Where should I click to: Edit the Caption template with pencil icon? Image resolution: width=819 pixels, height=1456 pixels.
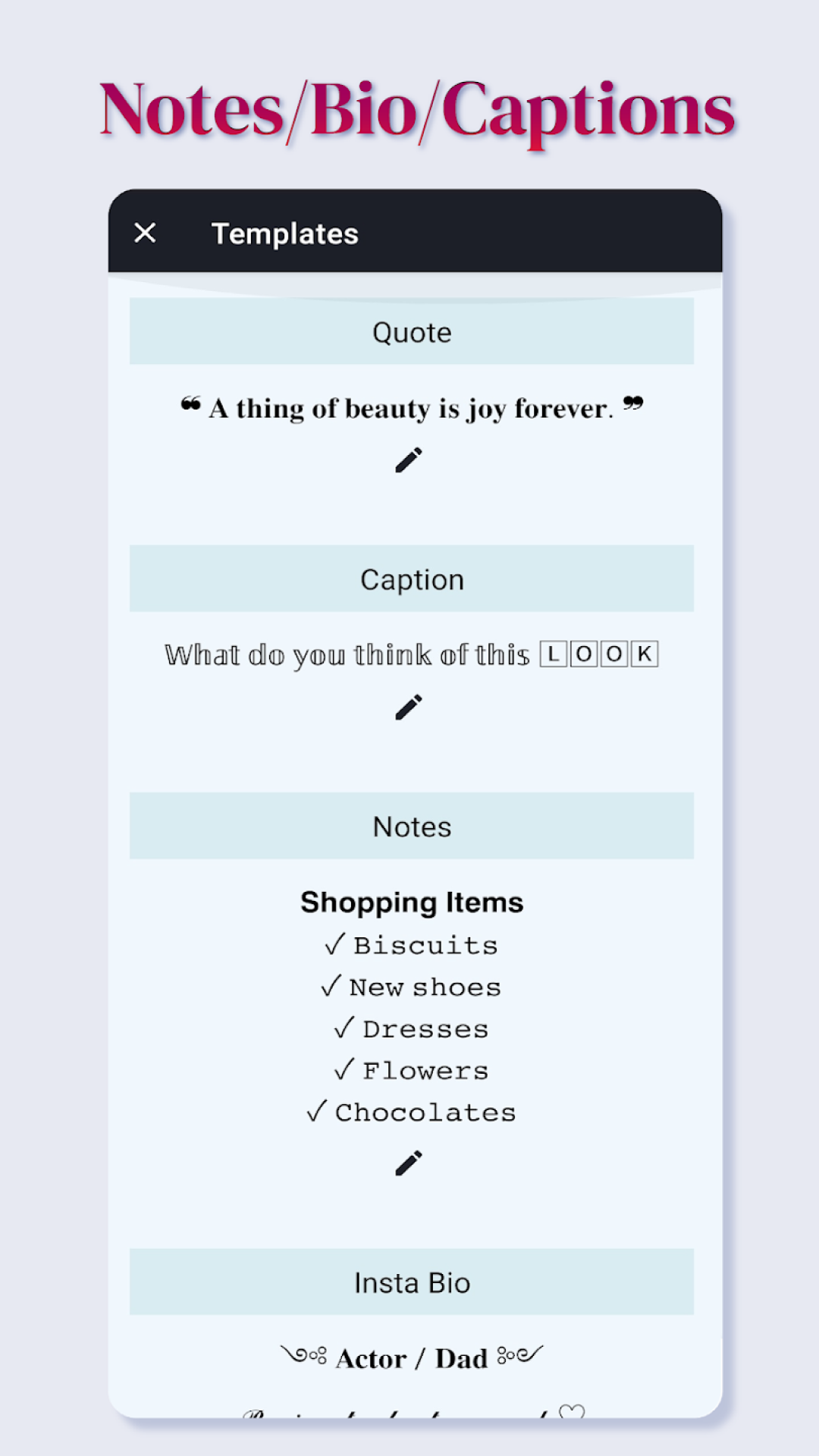point(409,708)
